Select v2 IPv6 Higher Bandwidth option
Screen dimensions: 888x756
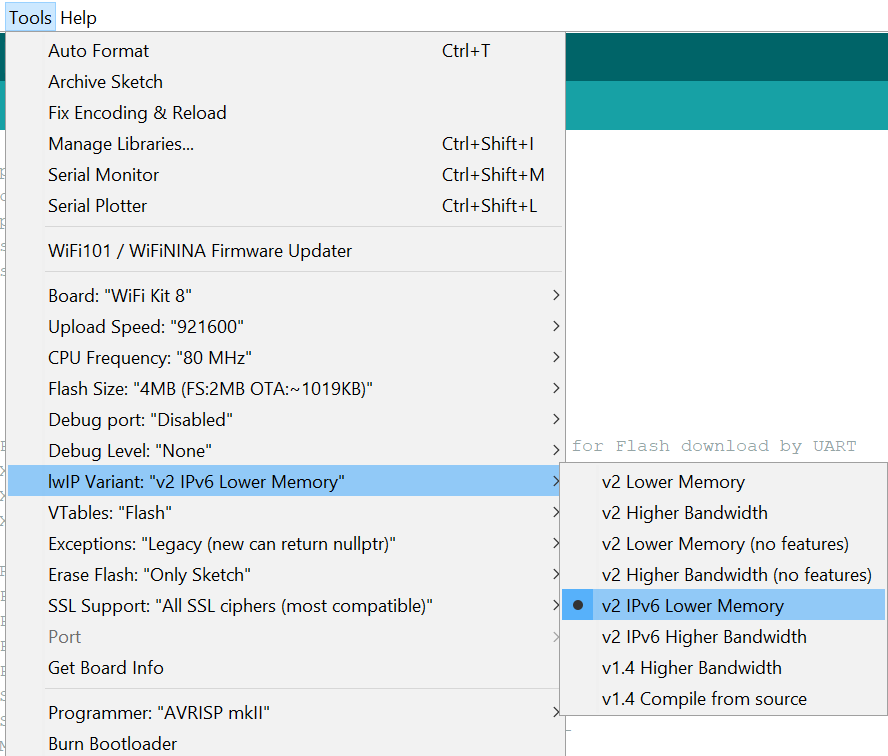tap(723, 637)
